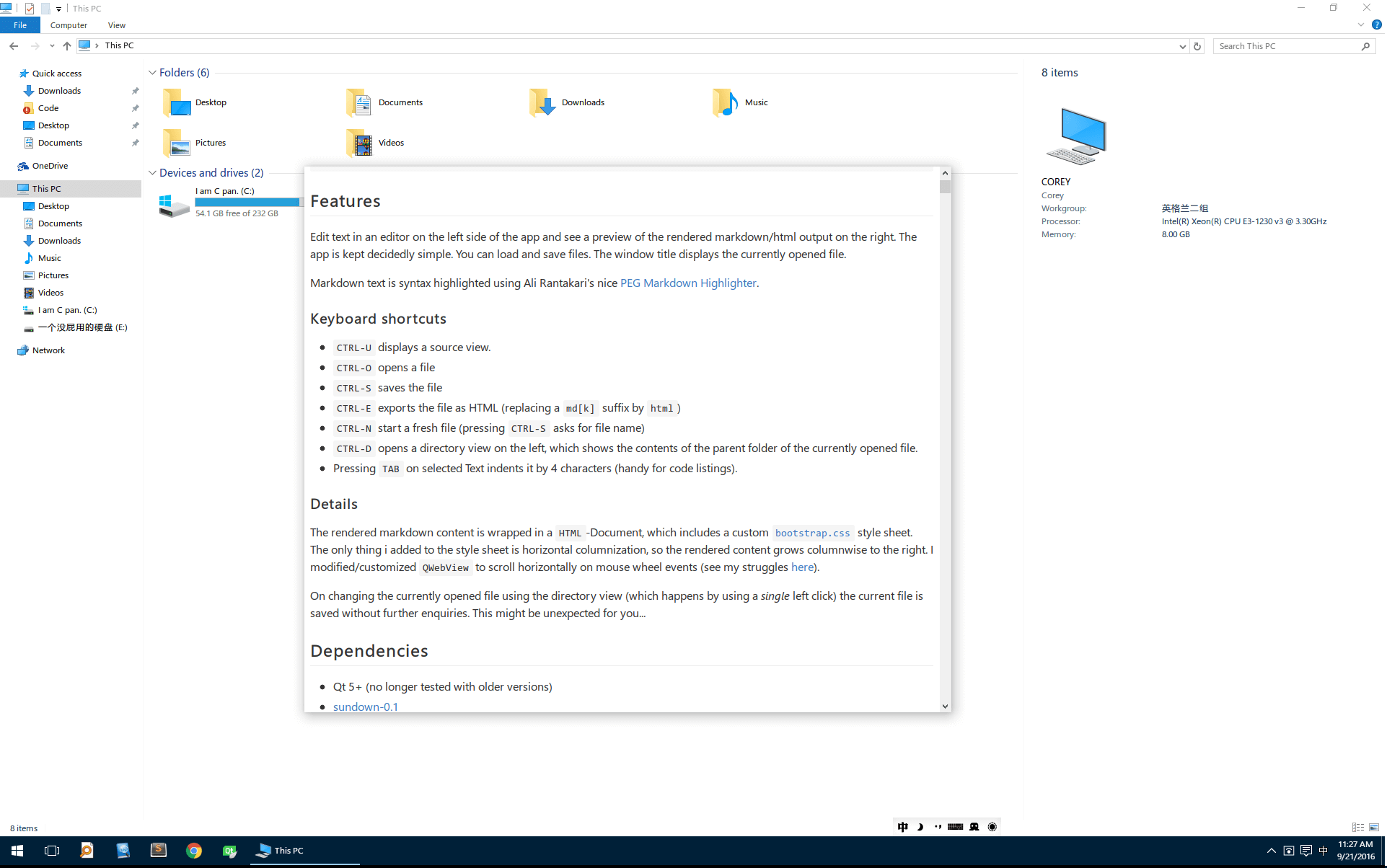Open the View menu tab
This screenshot has height=868, width=1387.
(x=116, y=25)
